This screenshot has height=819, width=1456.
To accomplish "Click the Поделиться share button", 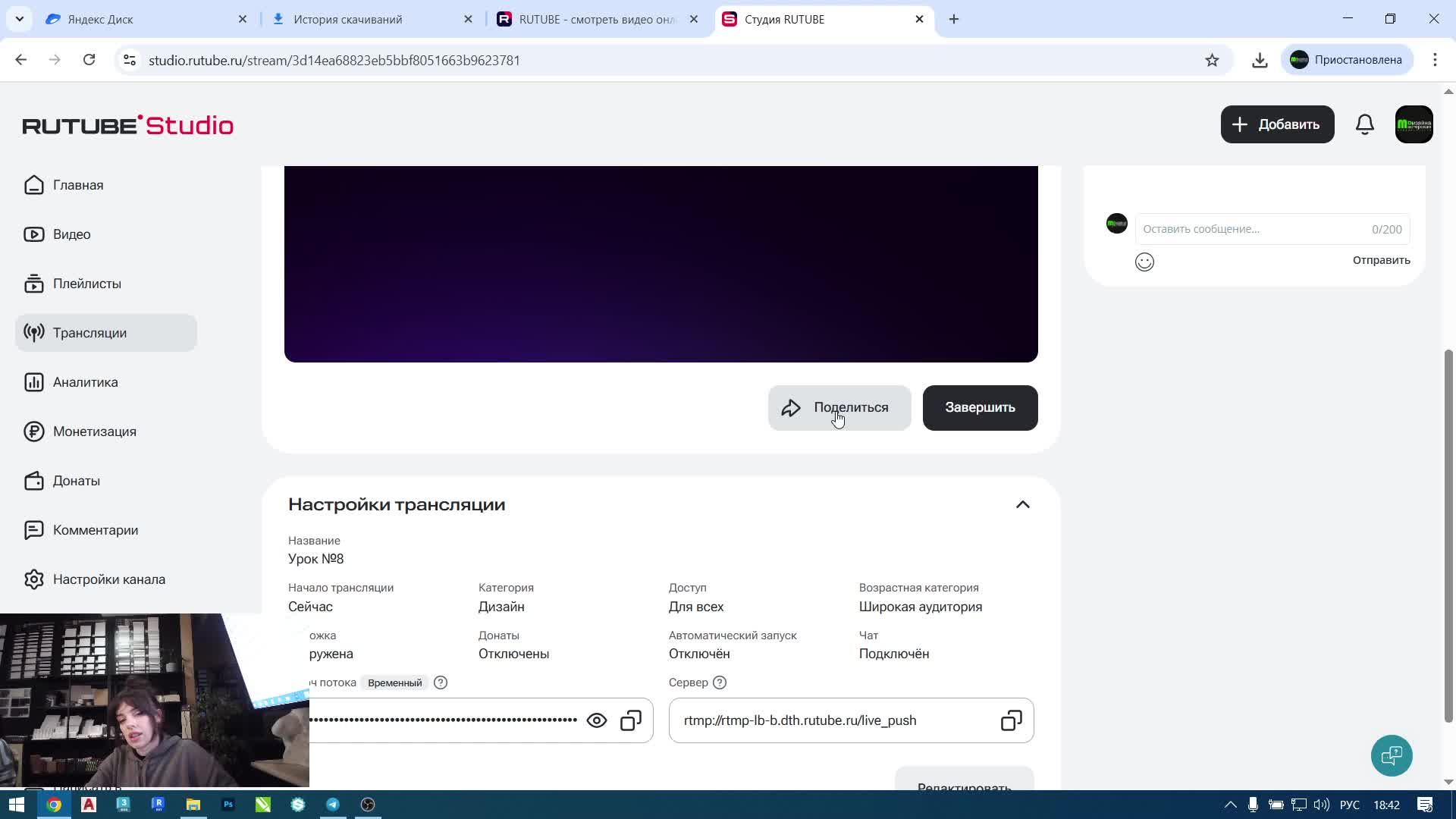I will pyautogui.click(x=839, y=408).
